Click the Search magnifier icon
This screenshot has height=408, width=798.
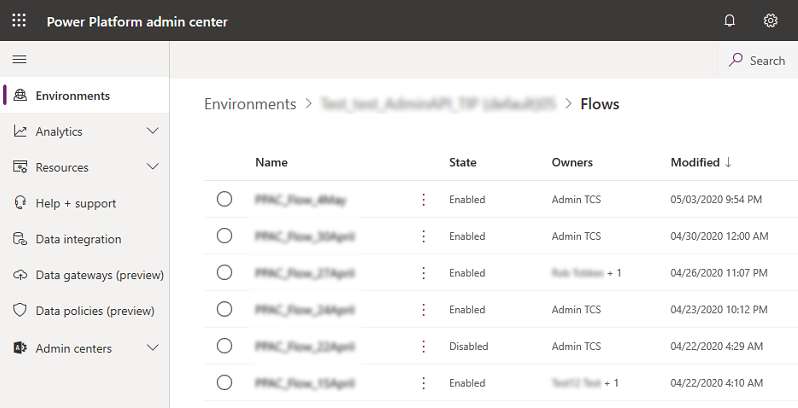point(737,60)
